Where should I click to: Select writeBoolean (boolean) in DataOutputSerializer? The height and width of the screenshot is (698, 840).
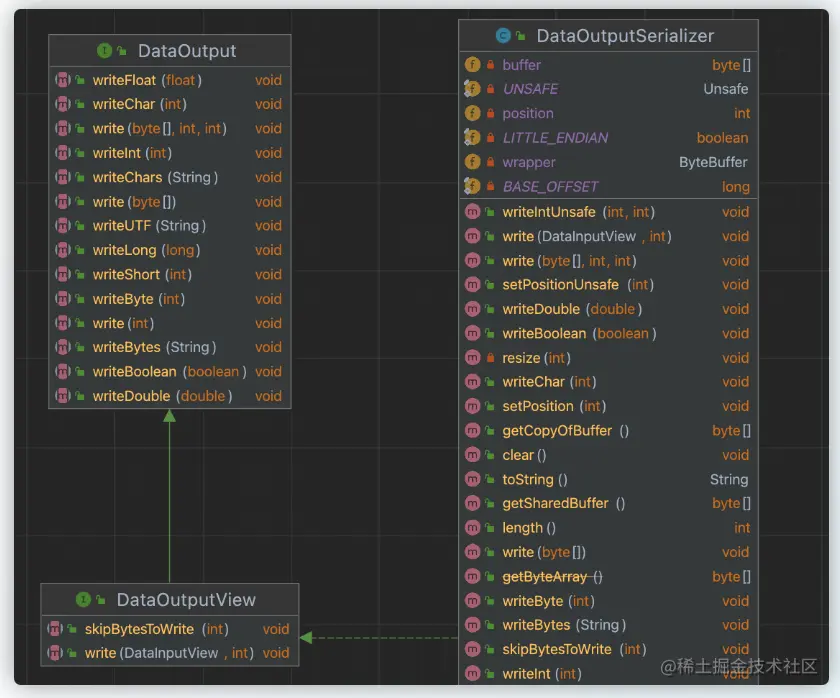click(608, 333)
